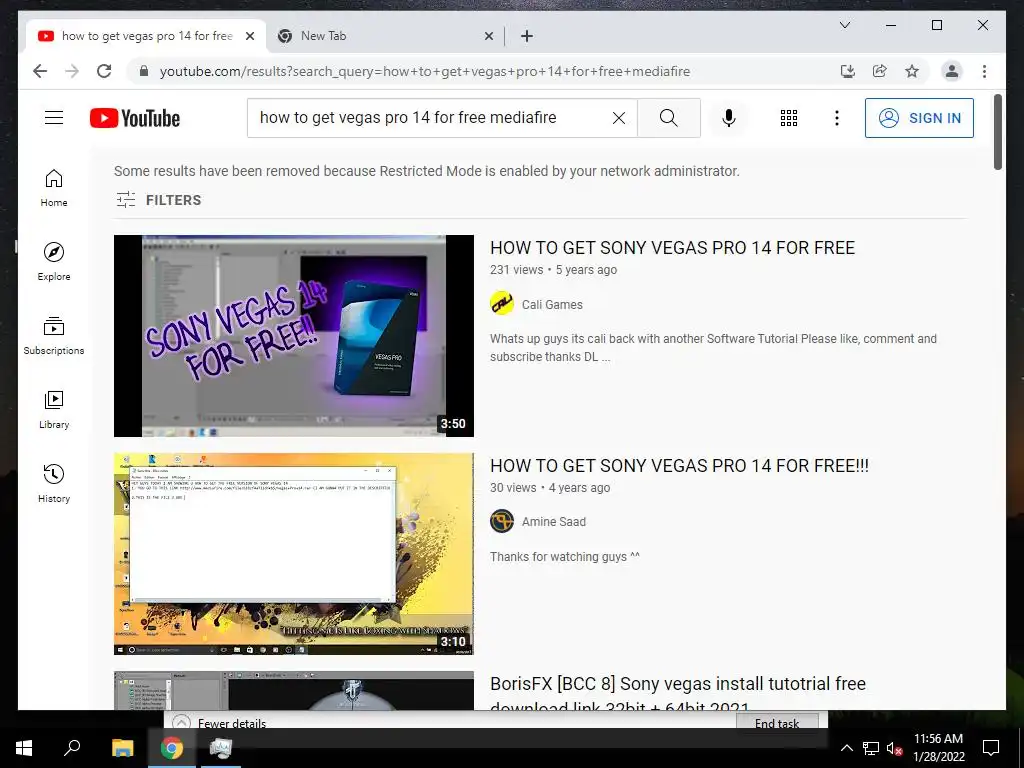Image resolution: width=1024 pixels, height=768 pixels.
Task: Open the YouTube guide hamburger menu
Action: [54, 118]
